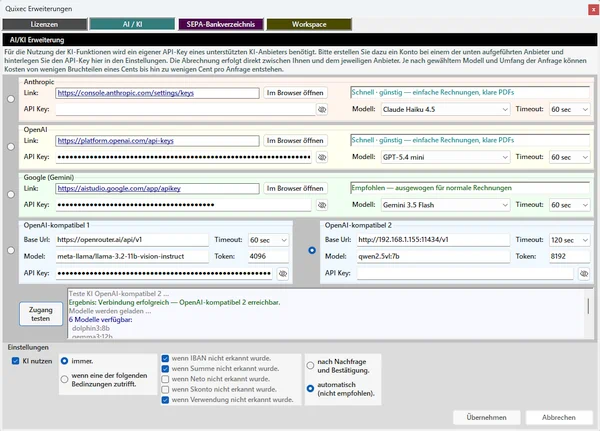Click the meta-llama Model field
The height and width of the screenshot is (431, 600).
pyautogui.click(x=132, y=256)
